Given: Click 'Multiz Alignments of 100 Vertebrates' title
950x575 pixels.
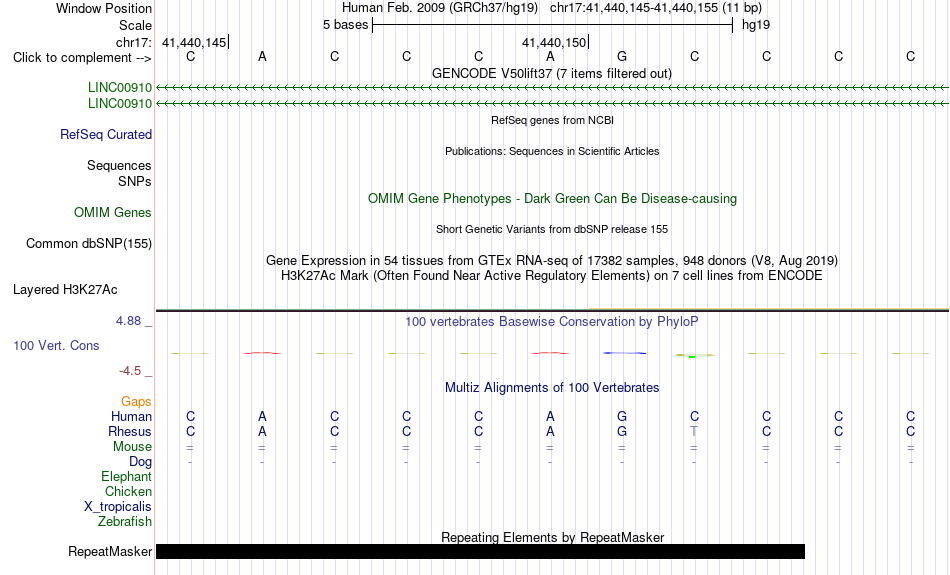Looking at the screenshot, I should tap(552, 388).
